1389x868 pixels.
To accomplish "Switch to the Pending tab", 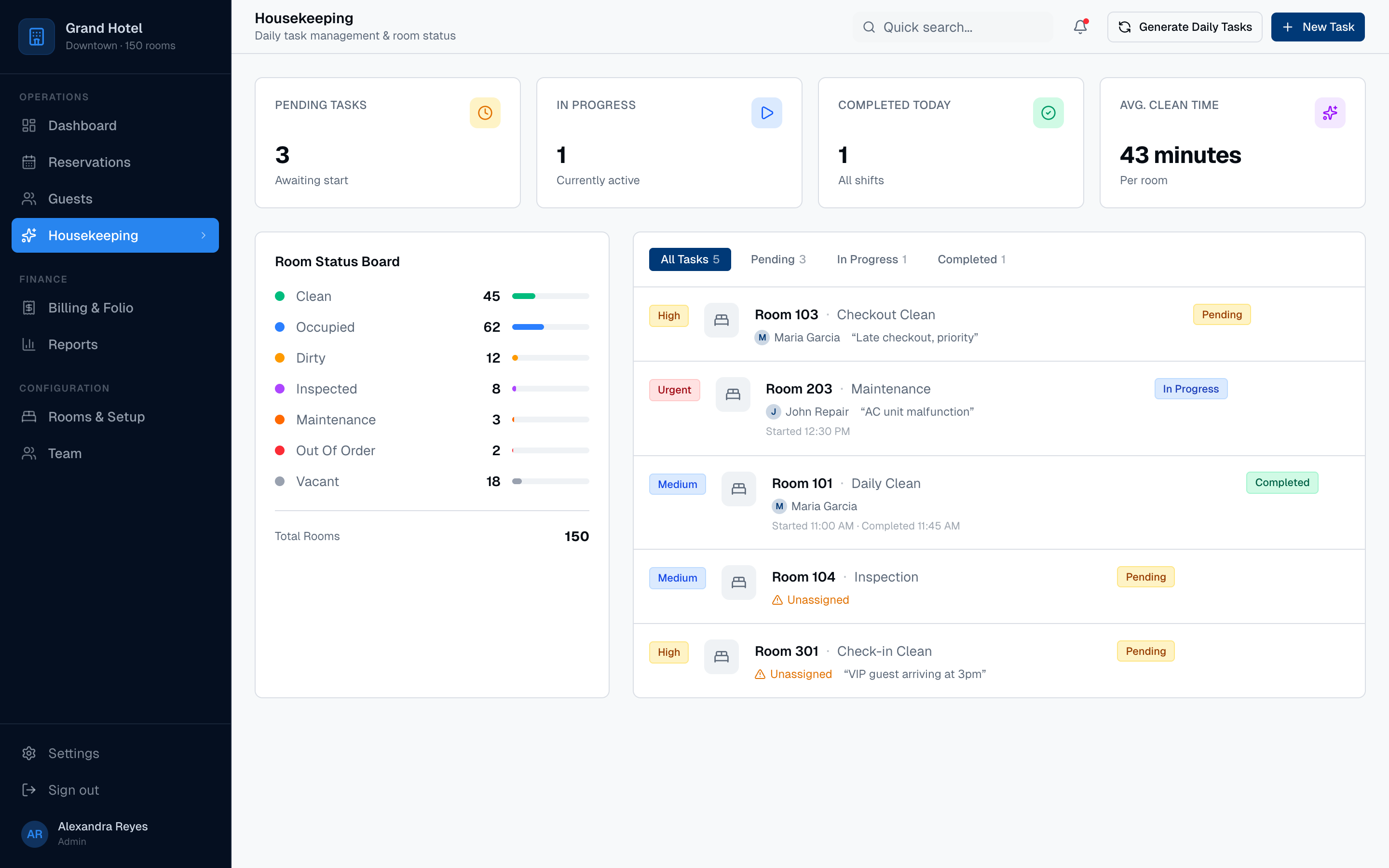I will point(778,259).
